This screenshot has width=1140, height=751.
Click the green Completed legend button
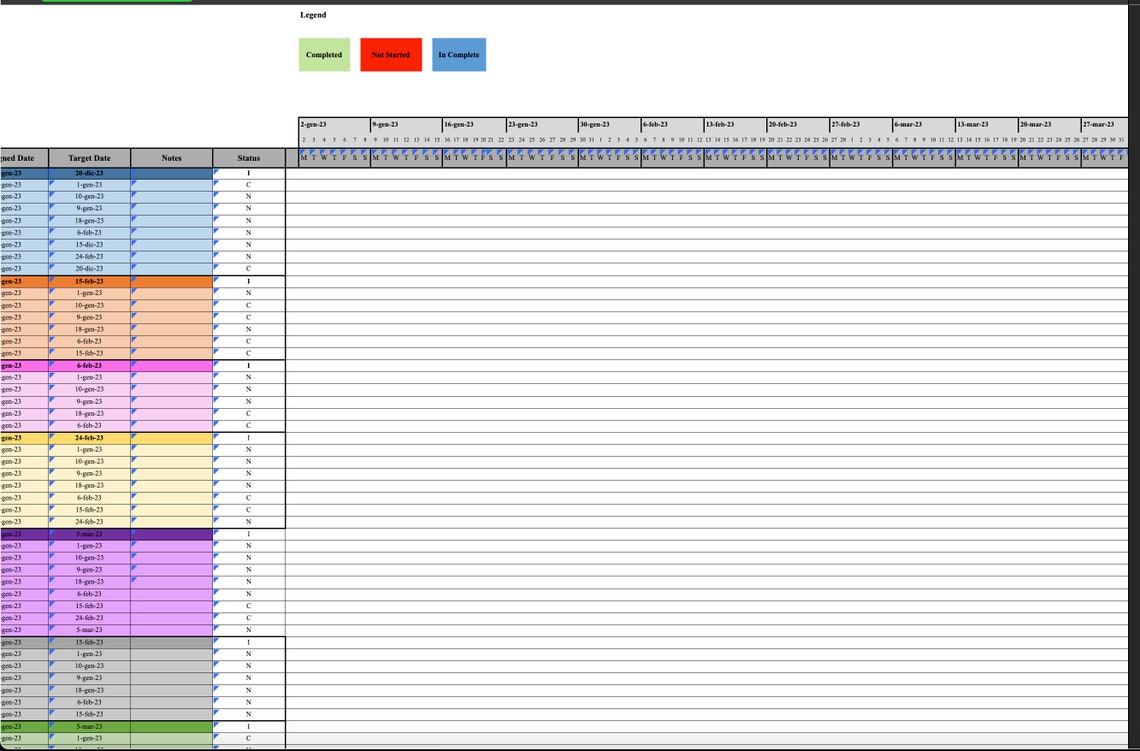pos(322,55)
